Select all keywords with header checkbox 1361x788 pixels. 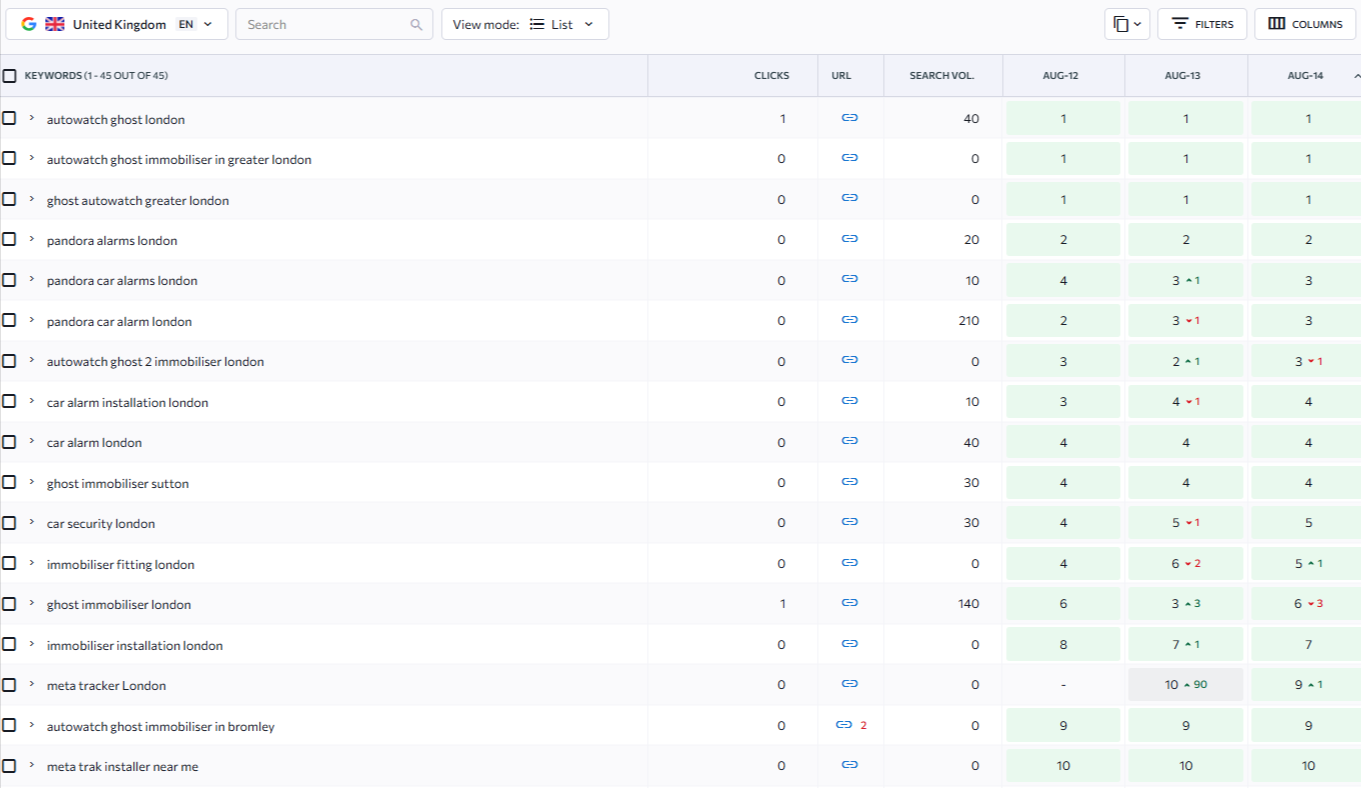(9, 76)
